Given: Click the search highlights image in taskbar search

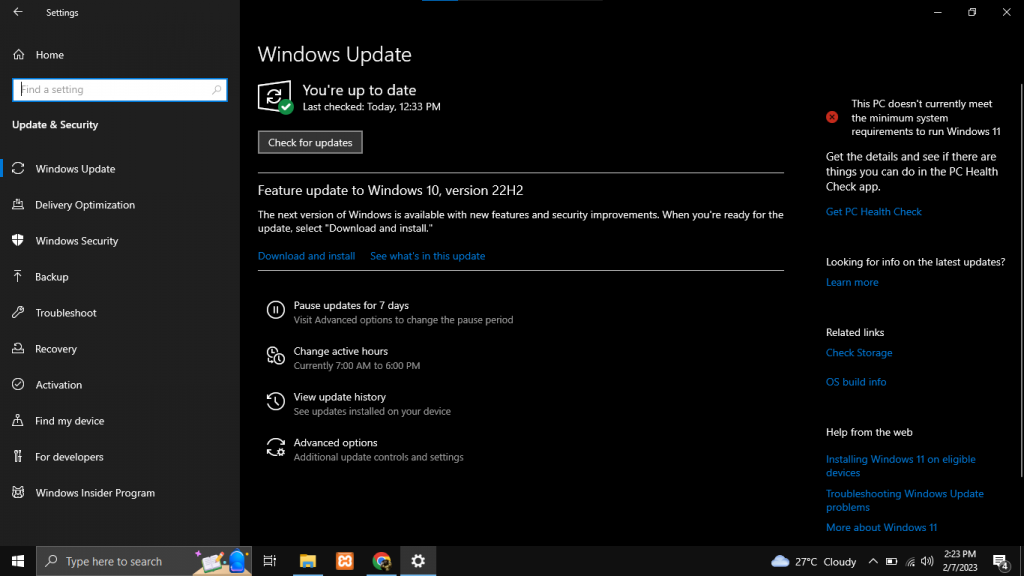Looking at the screenshot, I should click(x=223, y=561).
